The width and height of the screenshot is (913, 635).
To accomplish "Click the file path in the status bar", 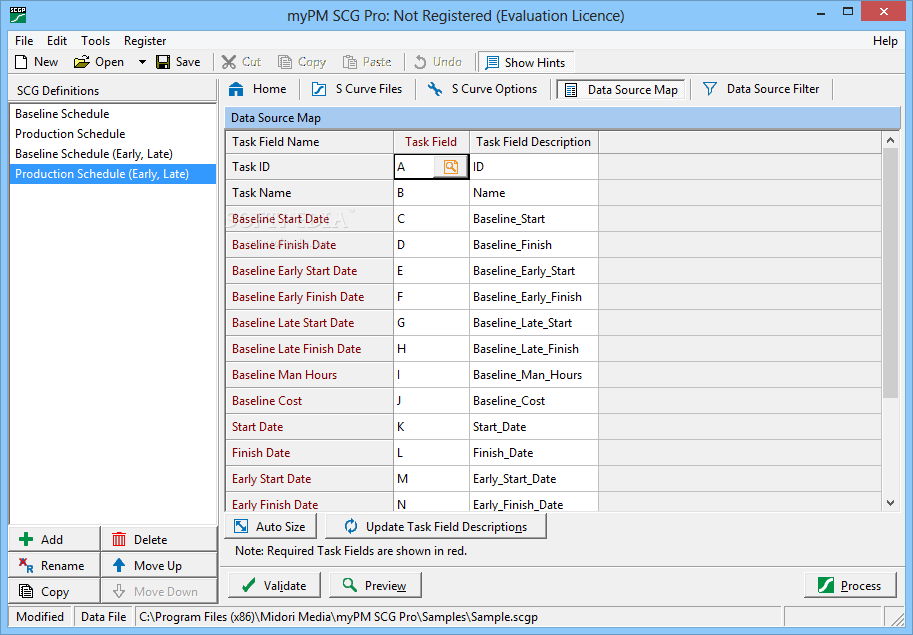I will click(x=338, y=617).
